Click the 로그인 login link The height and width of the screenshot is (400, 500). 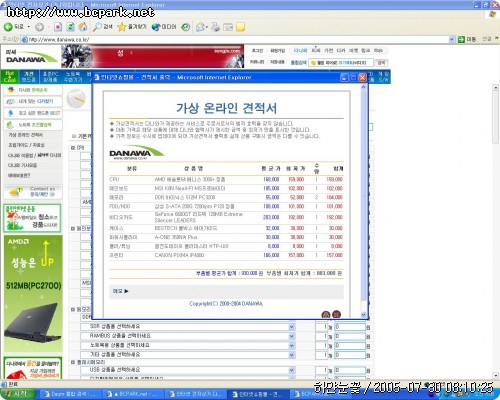[257, 51]
